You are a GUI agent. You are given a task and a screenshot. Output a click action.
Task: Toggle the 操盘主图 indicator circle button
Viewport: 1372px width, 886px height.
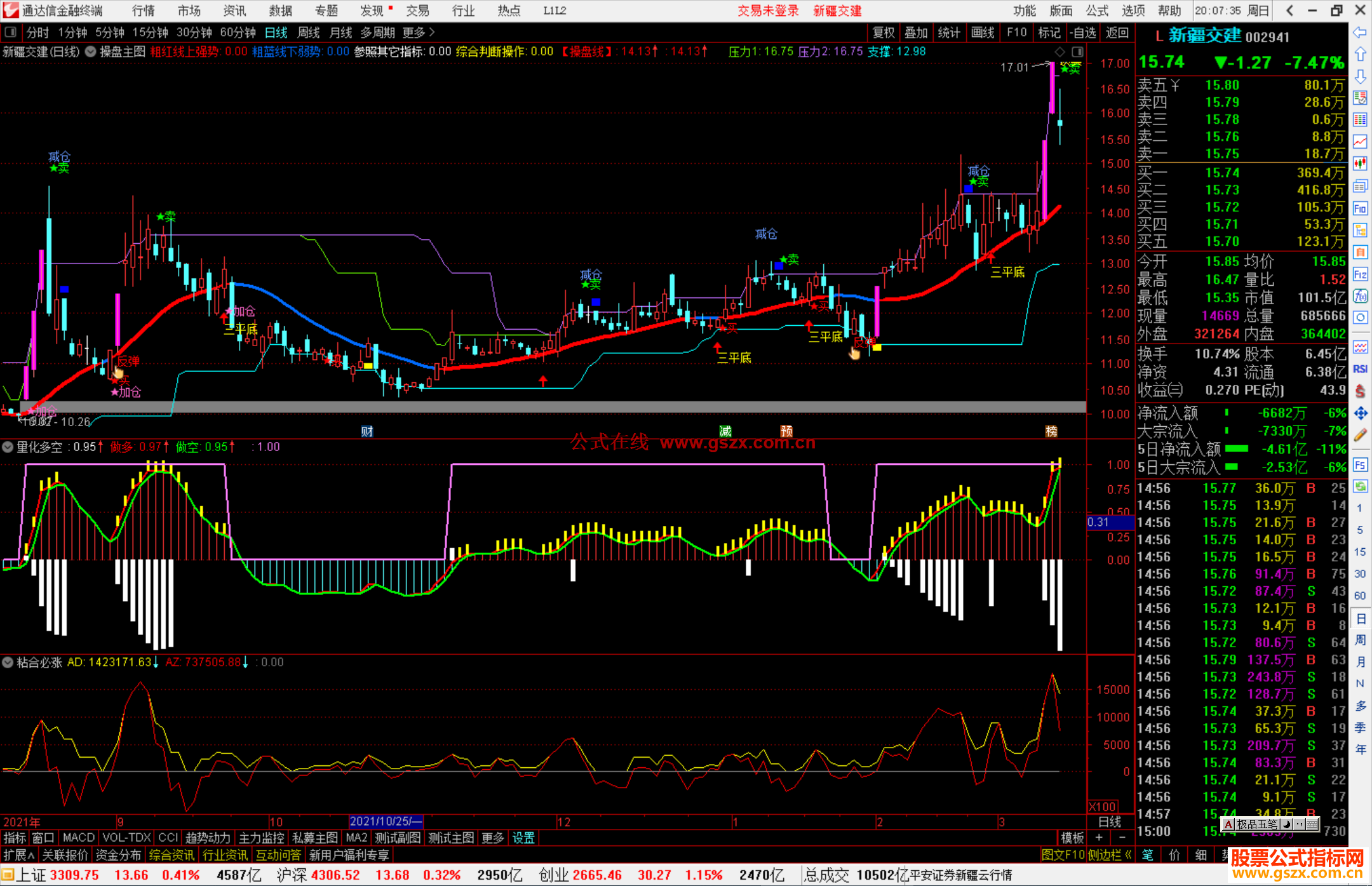91,51
